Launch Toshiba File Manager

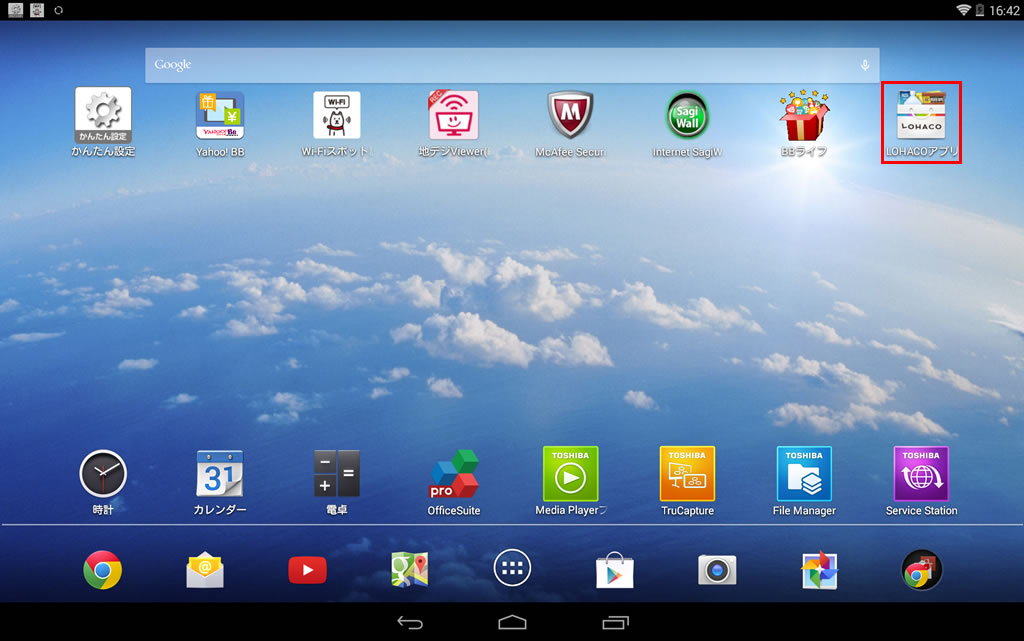coord(804,474)
